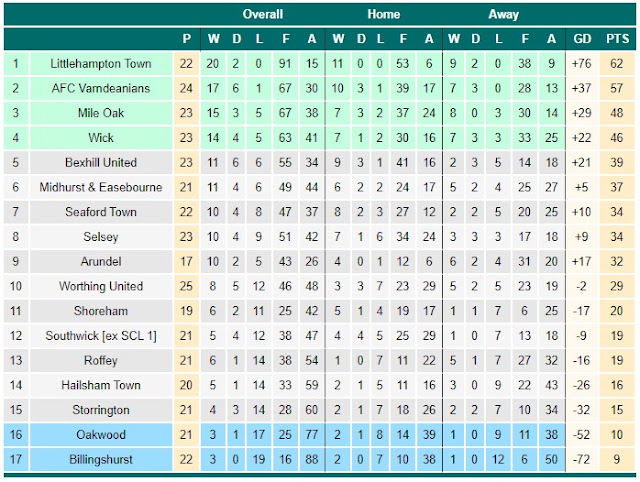Click the Arundel team name
Viewport: 640px width, 482px height.
pyautogui.click(x=101, y=262)
